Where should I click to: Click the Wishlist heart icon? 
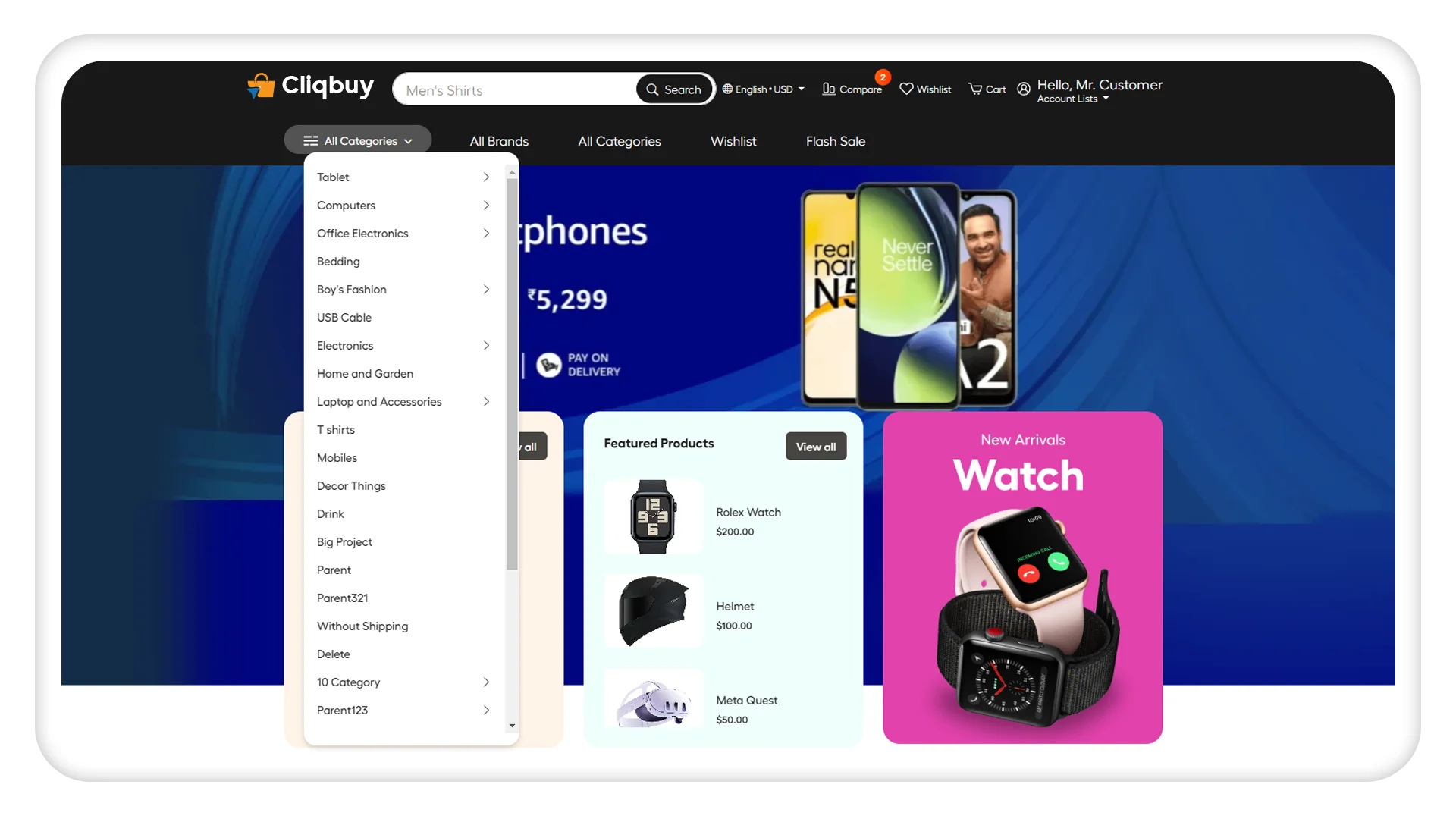click(906, 89)
